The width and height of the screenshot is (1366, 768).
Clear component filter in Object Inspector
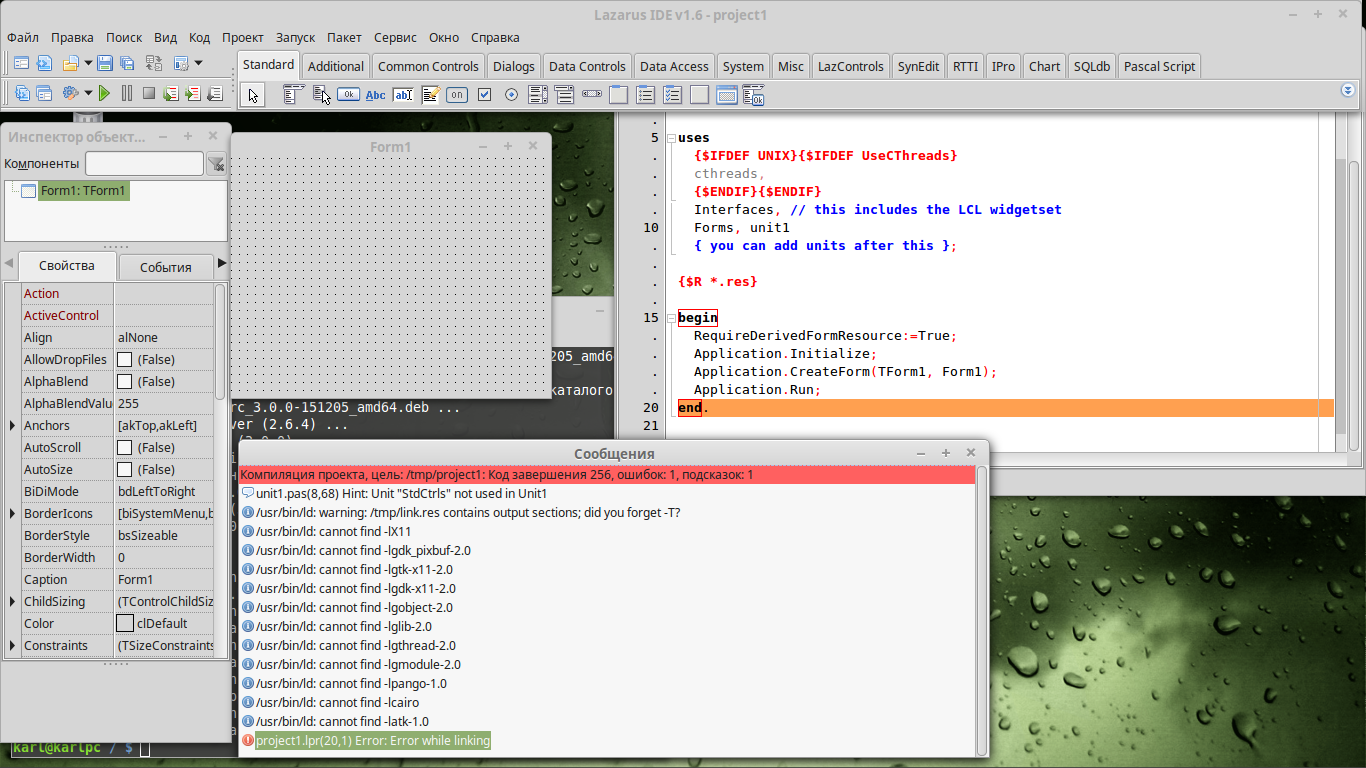pyautogui.click(x=215, y=164)
